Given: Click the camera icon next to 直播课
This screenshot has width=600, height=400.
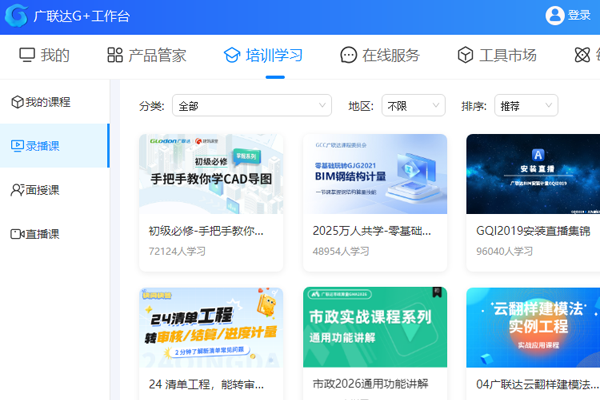Looking at the screenshot, I should (17, 234).
